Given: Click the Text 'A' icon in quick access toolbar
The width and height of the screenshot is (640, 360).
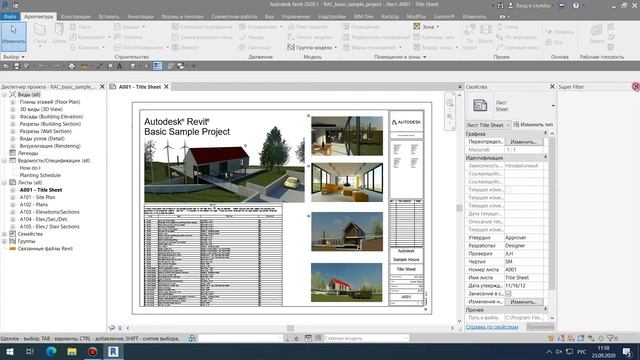Looking at the screenshot, I should (x=120, y=66).
